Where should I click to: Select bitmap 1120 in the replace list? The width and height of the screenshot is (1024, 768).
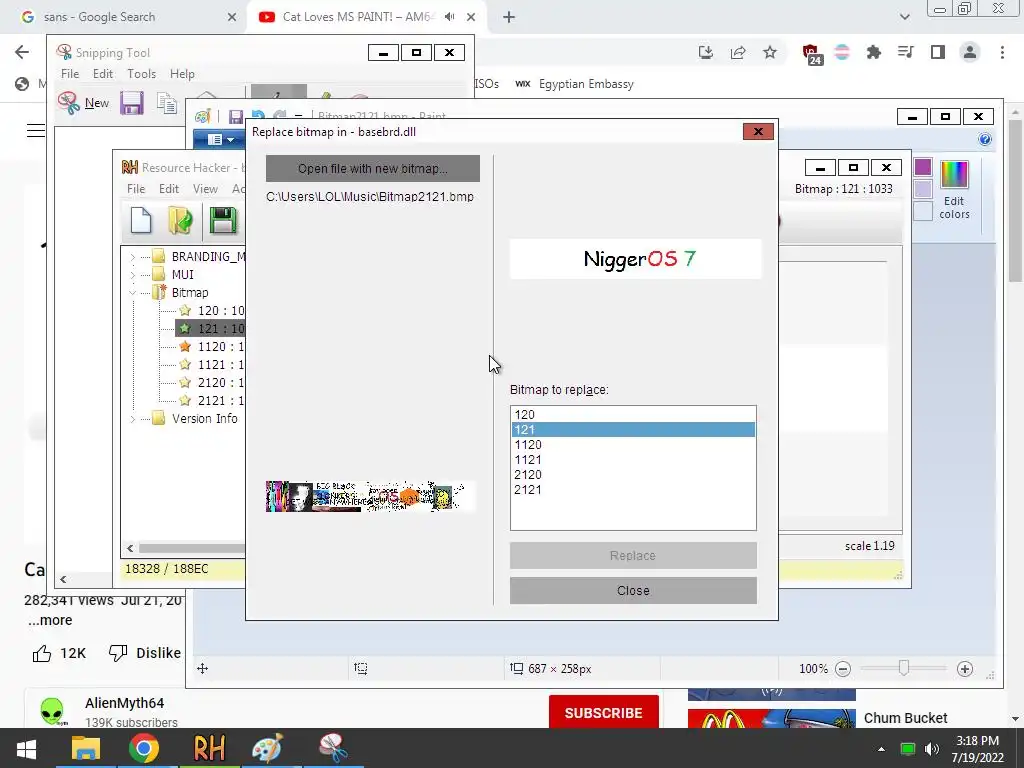pyautogui.click(x=633, y=445)
